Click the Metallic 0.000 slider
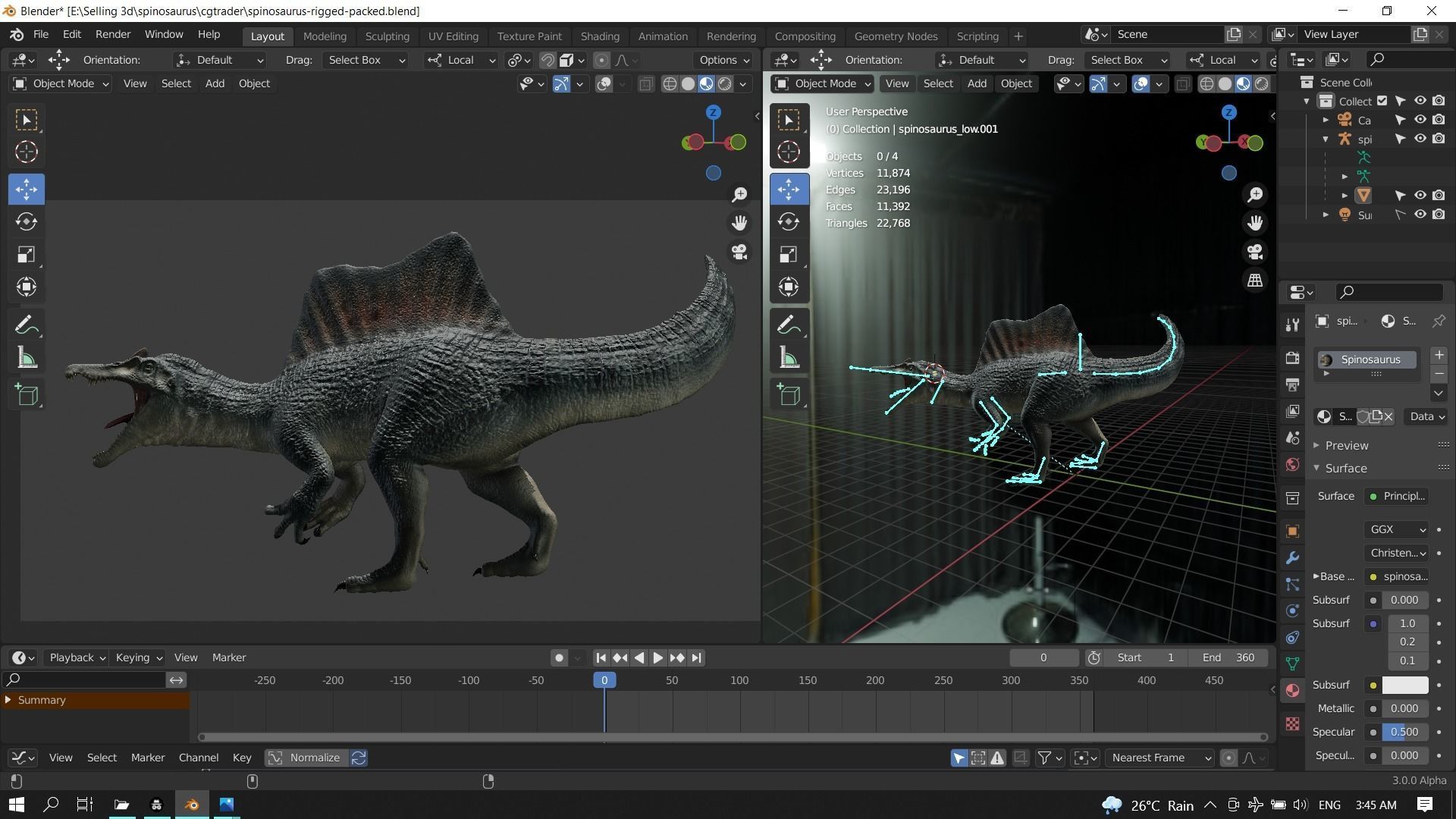This screenshot has width=1456, height=819. point(1404,708)
